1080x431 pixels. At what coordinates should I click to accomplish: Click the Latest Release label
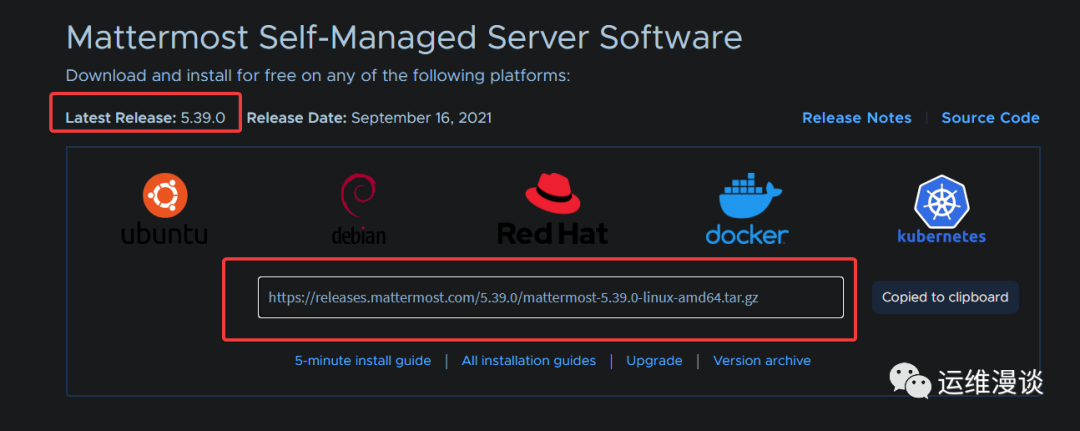pos(120,118)
